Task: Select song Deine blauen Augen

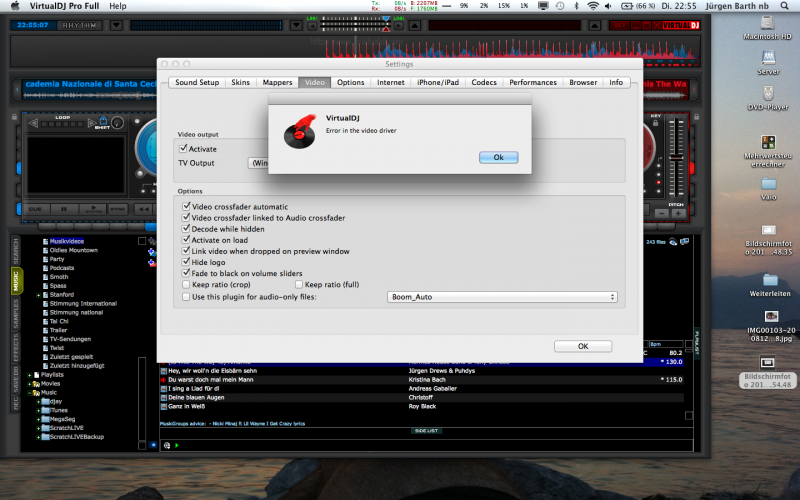Action: (x=196, y=397)
